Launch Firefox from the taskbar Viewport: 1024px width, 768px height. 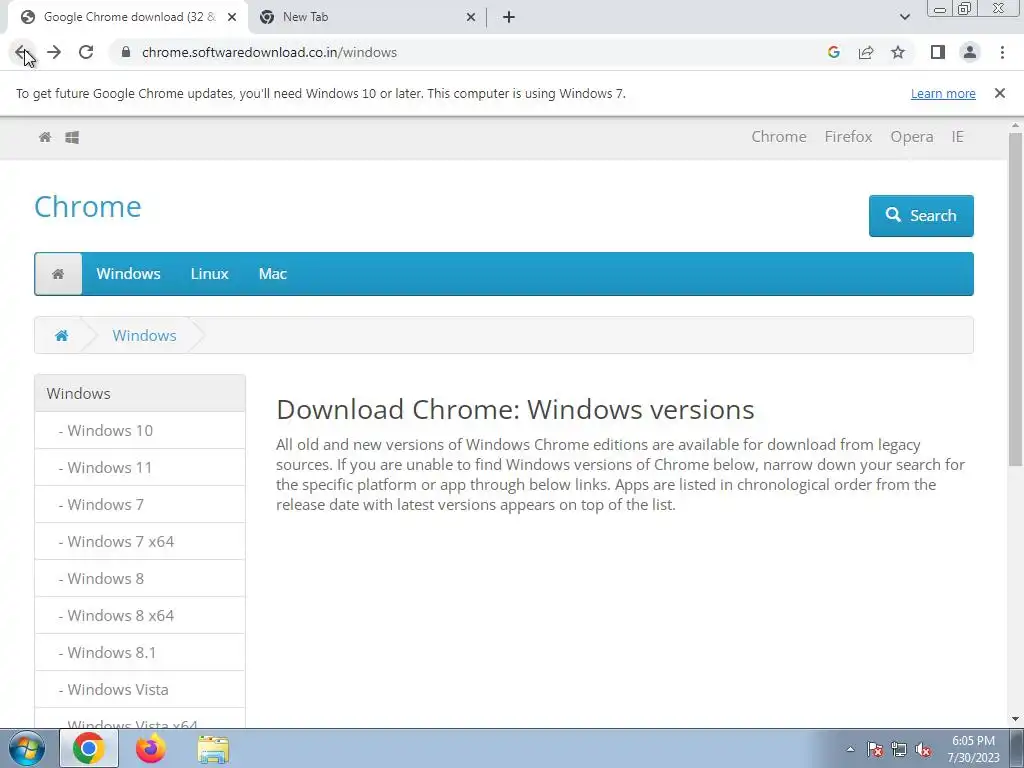[x=151, y=748]
